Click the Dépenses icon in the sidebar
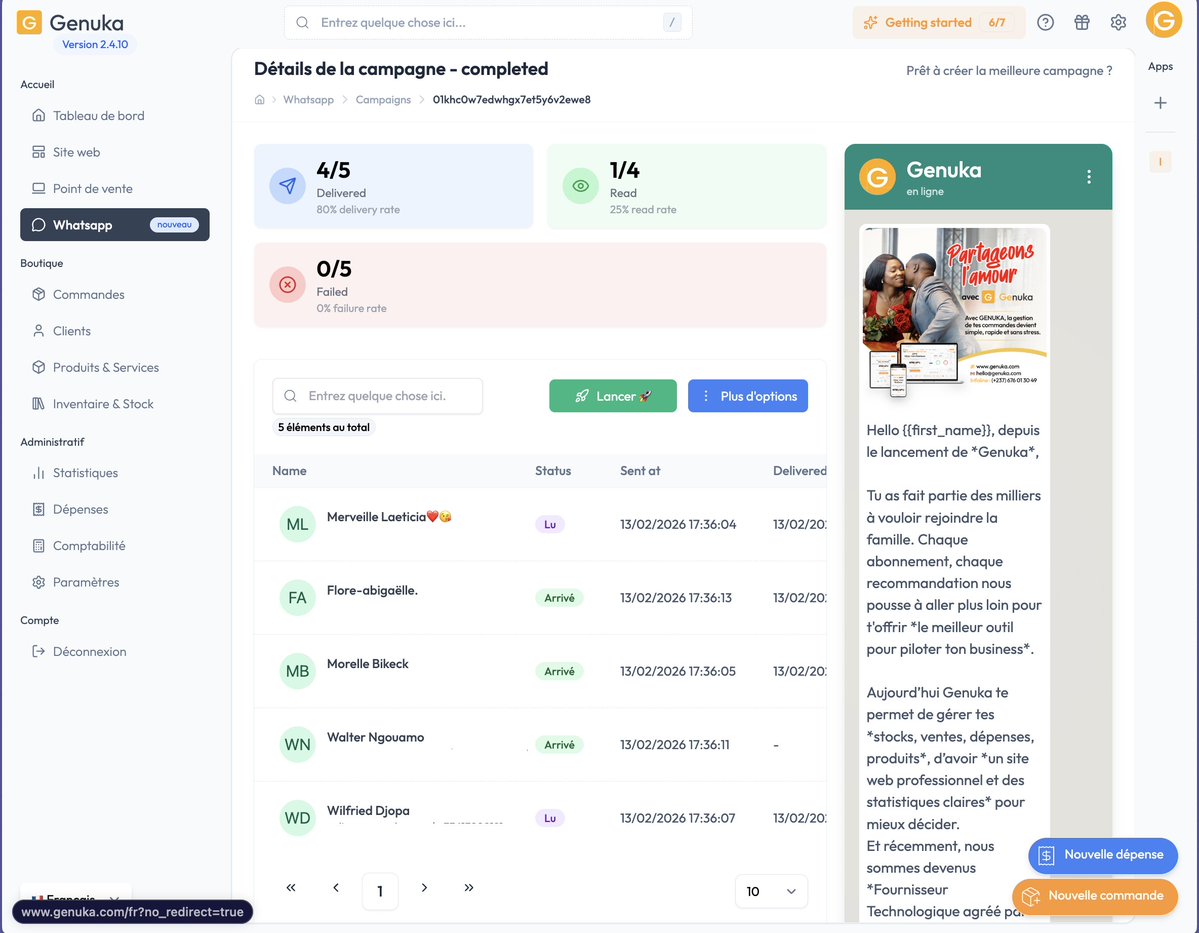This screenshot has height=933, width=1199. 41,509
